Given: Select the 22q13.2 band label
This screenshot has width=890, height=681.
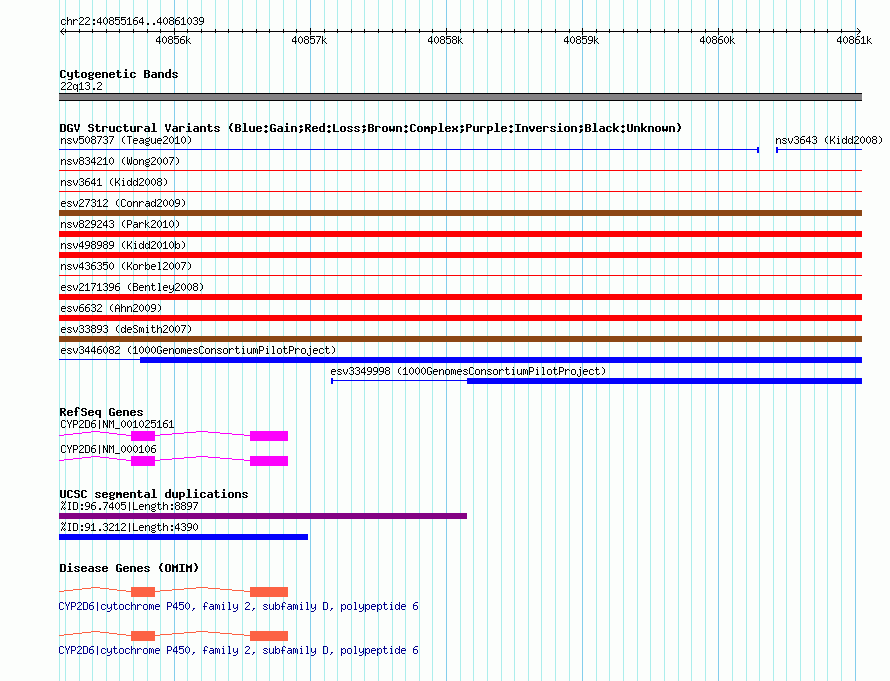Looking at the screenshot, I should [81, 86].
